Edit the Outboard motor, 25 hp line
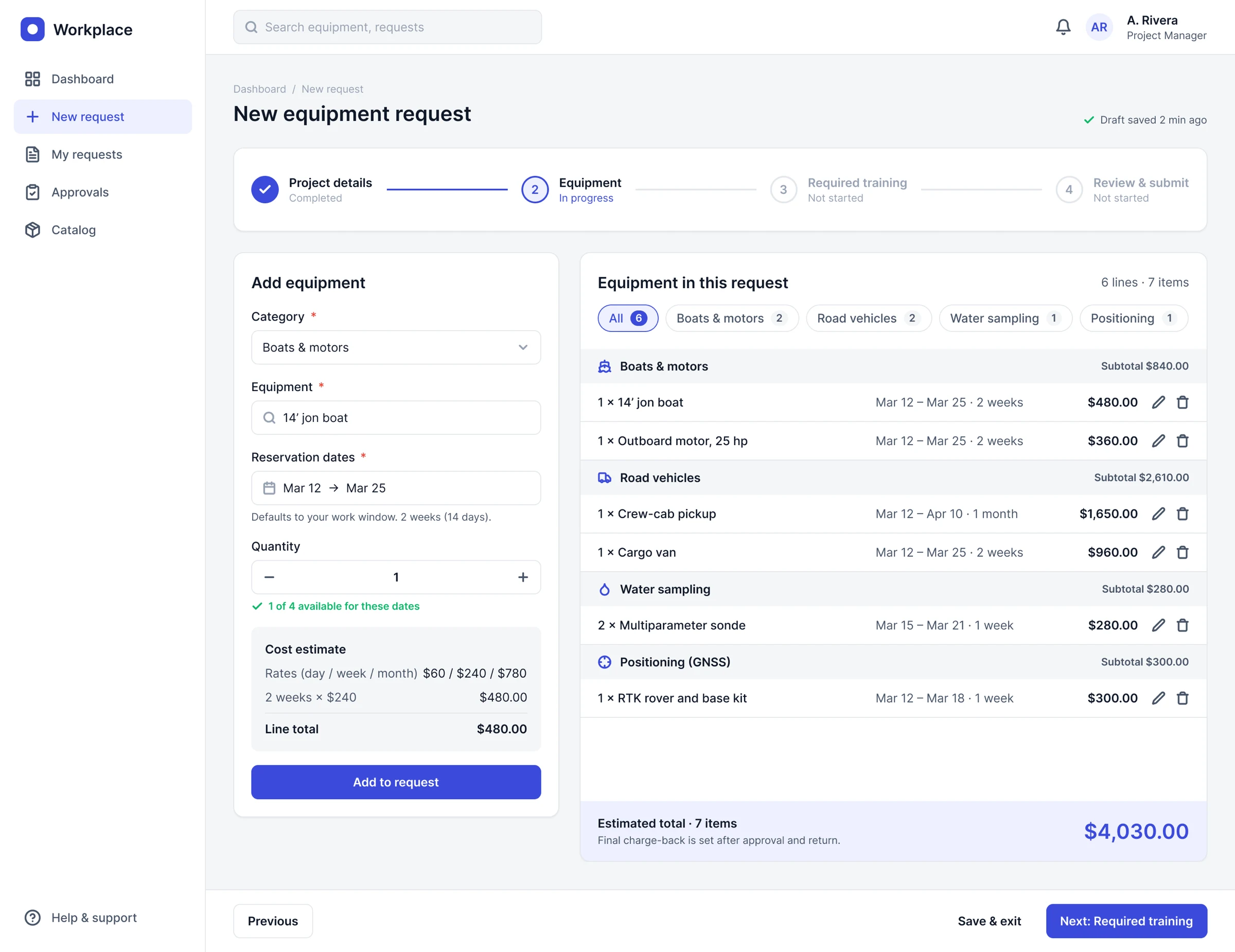The height and width of the screenshot is (952, 1235). point(1158,440)
